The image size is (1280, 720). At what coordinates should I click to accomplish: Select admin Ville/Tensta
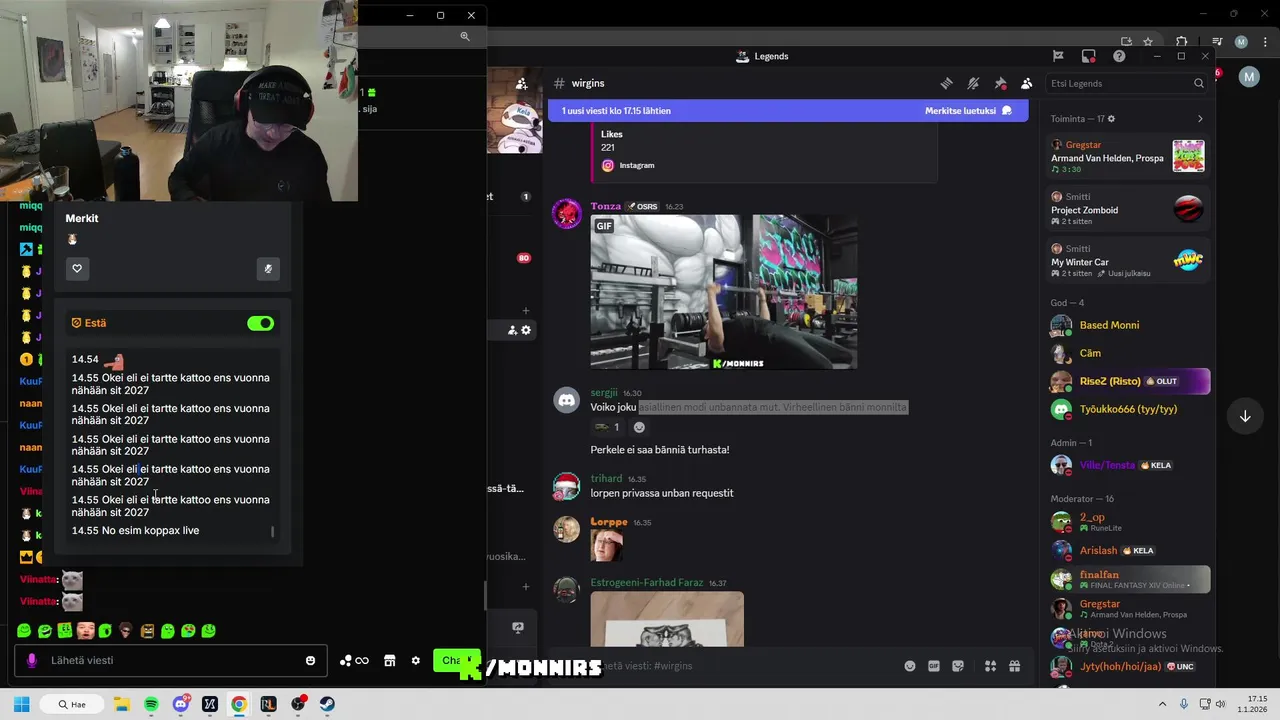pyautogui.click(x=1129, y=465)
